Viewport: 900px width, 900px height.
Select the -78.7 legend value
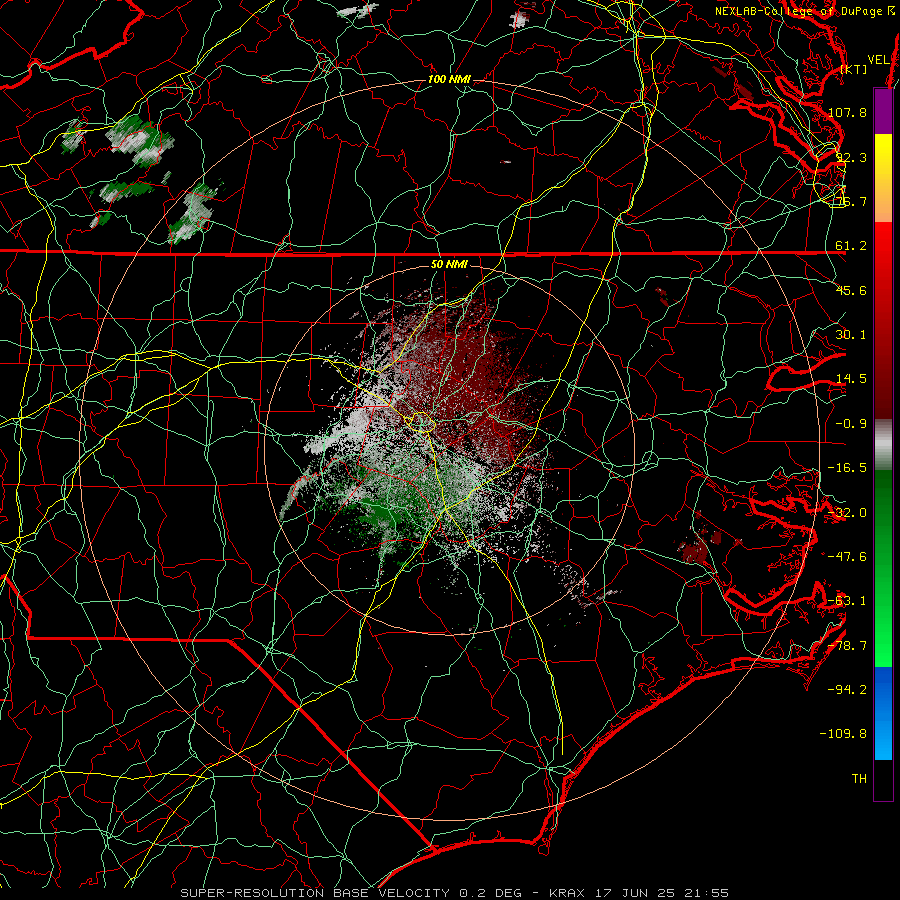(x=847, y=646)
